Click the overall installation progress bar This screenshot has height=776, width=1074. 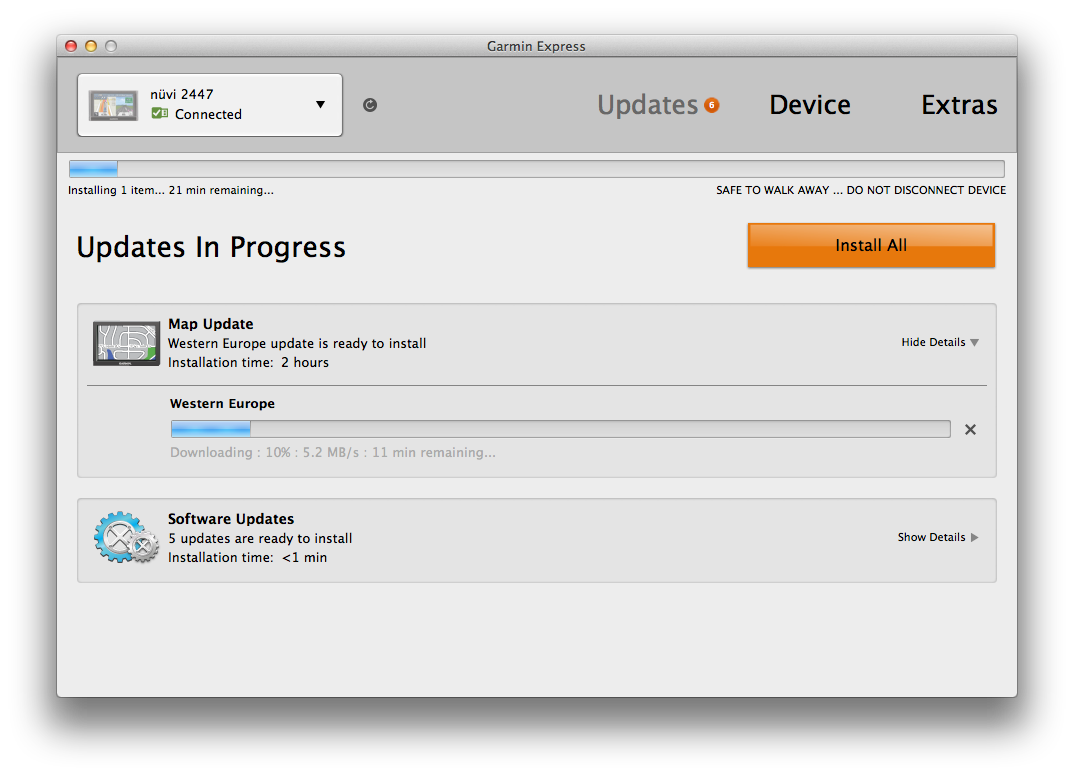537,168
